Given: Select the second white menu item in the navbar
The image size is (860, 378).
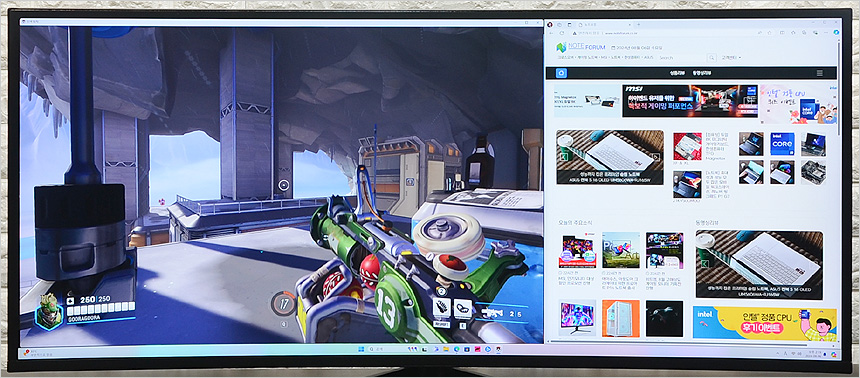Looking at the screenshot, I should 701,73.
